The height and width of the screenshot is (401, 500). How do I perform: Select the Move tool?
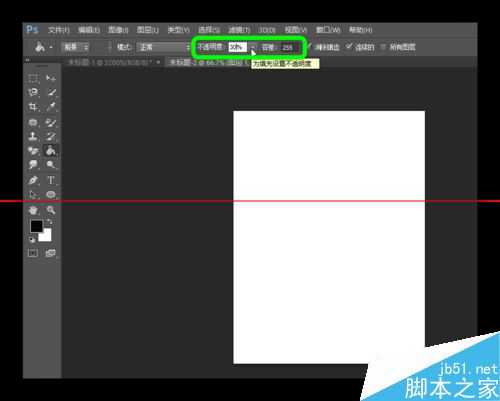tap(51, 78)
